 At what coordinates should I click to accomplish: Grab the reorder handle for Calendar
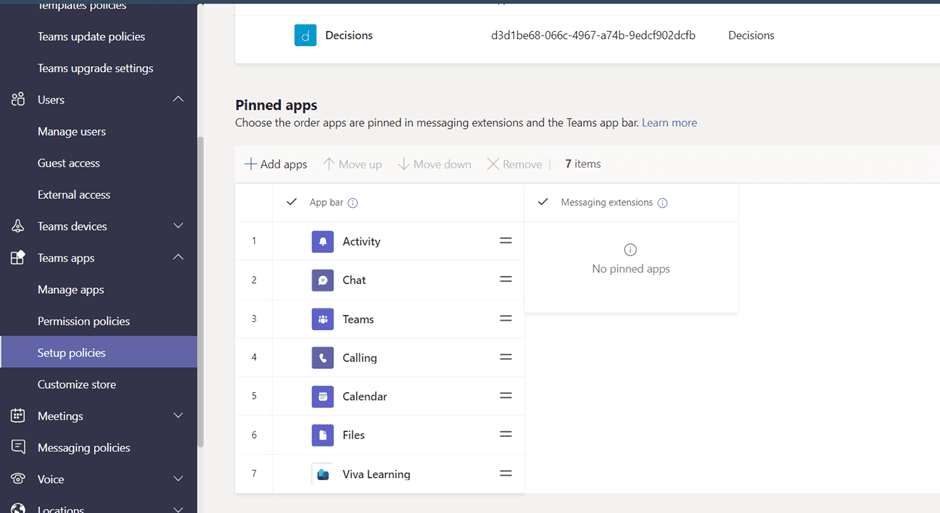point(506,396)
